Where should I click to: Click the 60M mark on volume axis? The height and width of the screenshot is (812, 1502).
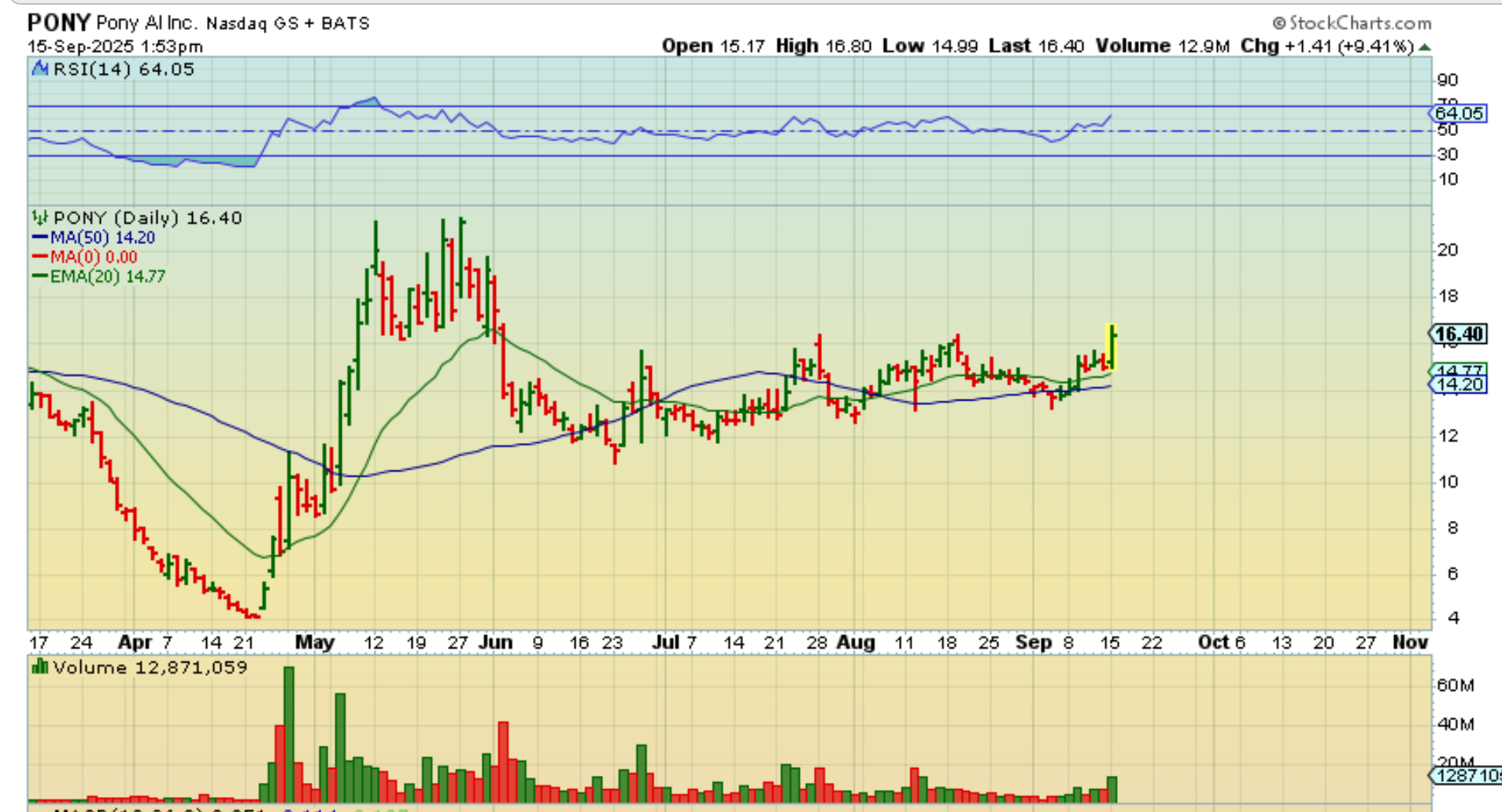click(1456, 685)
